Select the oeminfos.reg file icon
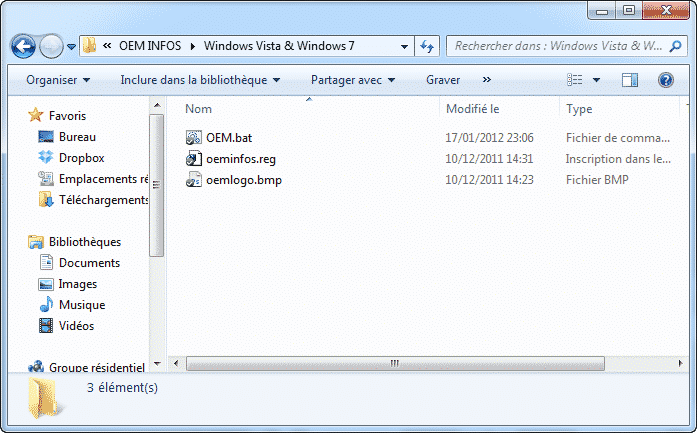 (x=194, y=159)
